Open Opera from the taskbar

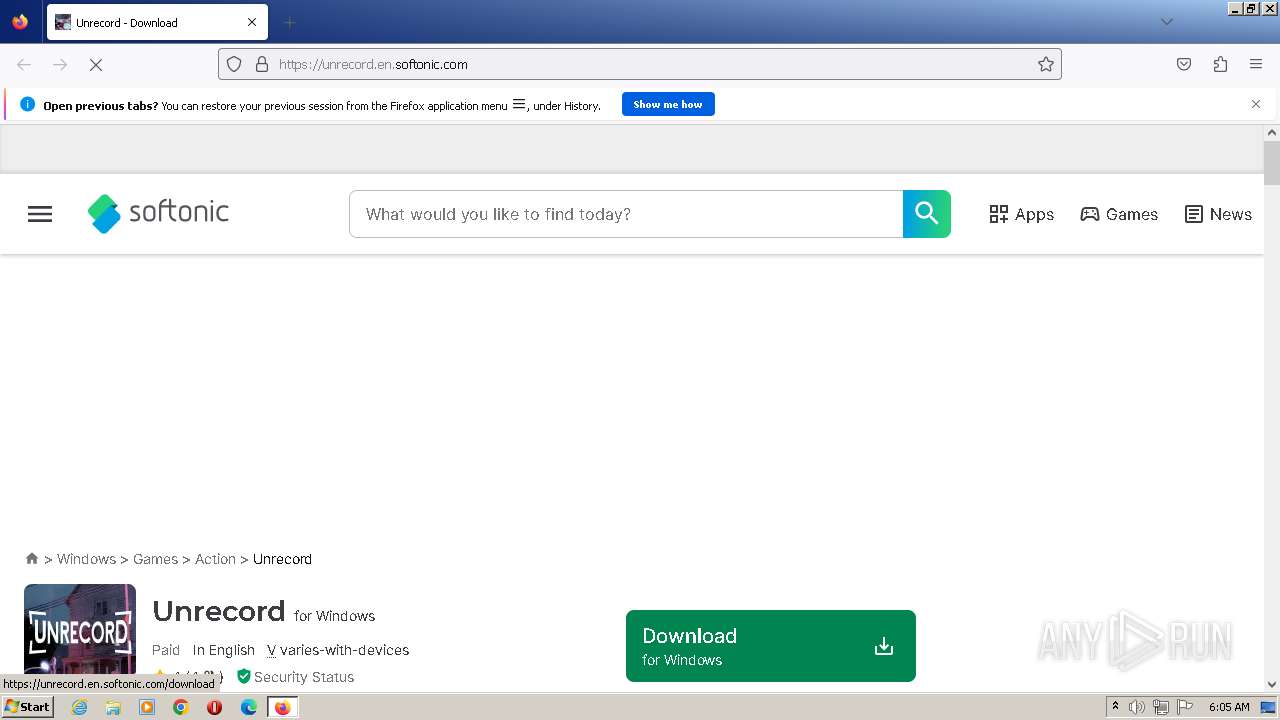point(214,707)
